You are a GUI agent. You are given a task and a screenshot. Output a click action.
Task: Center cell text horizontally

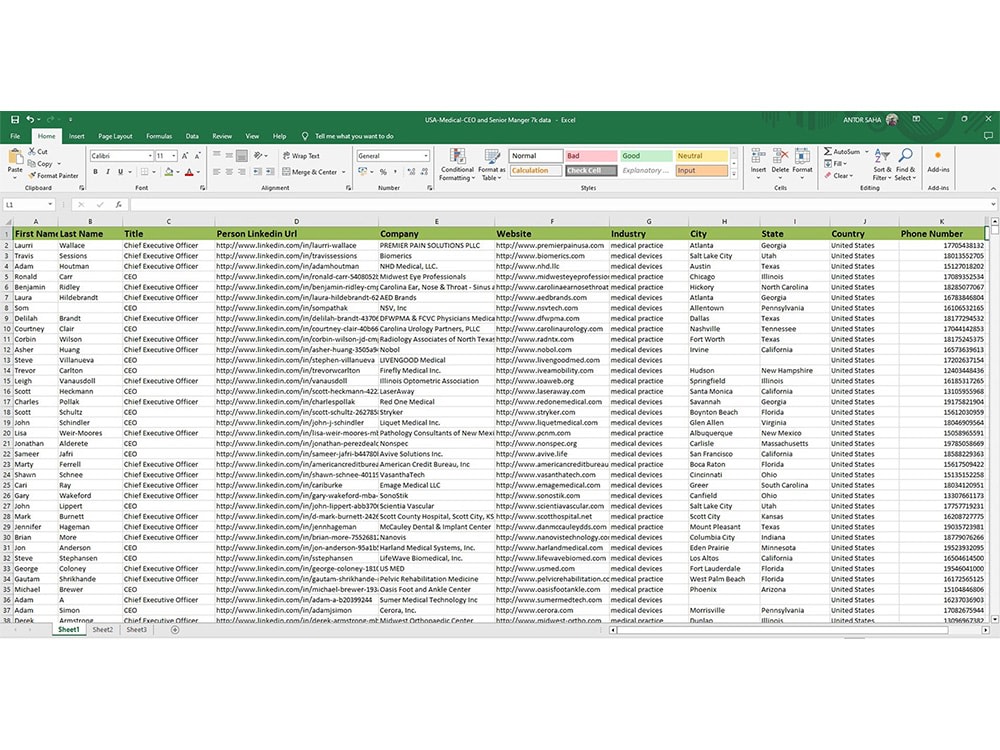tap(229, 172)
